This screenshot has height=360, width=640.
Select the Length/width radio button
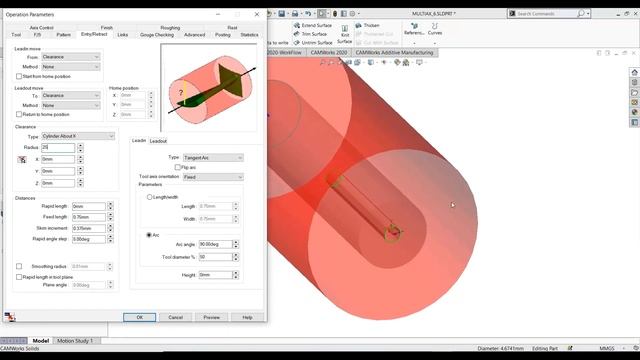[x=149, y=197]
